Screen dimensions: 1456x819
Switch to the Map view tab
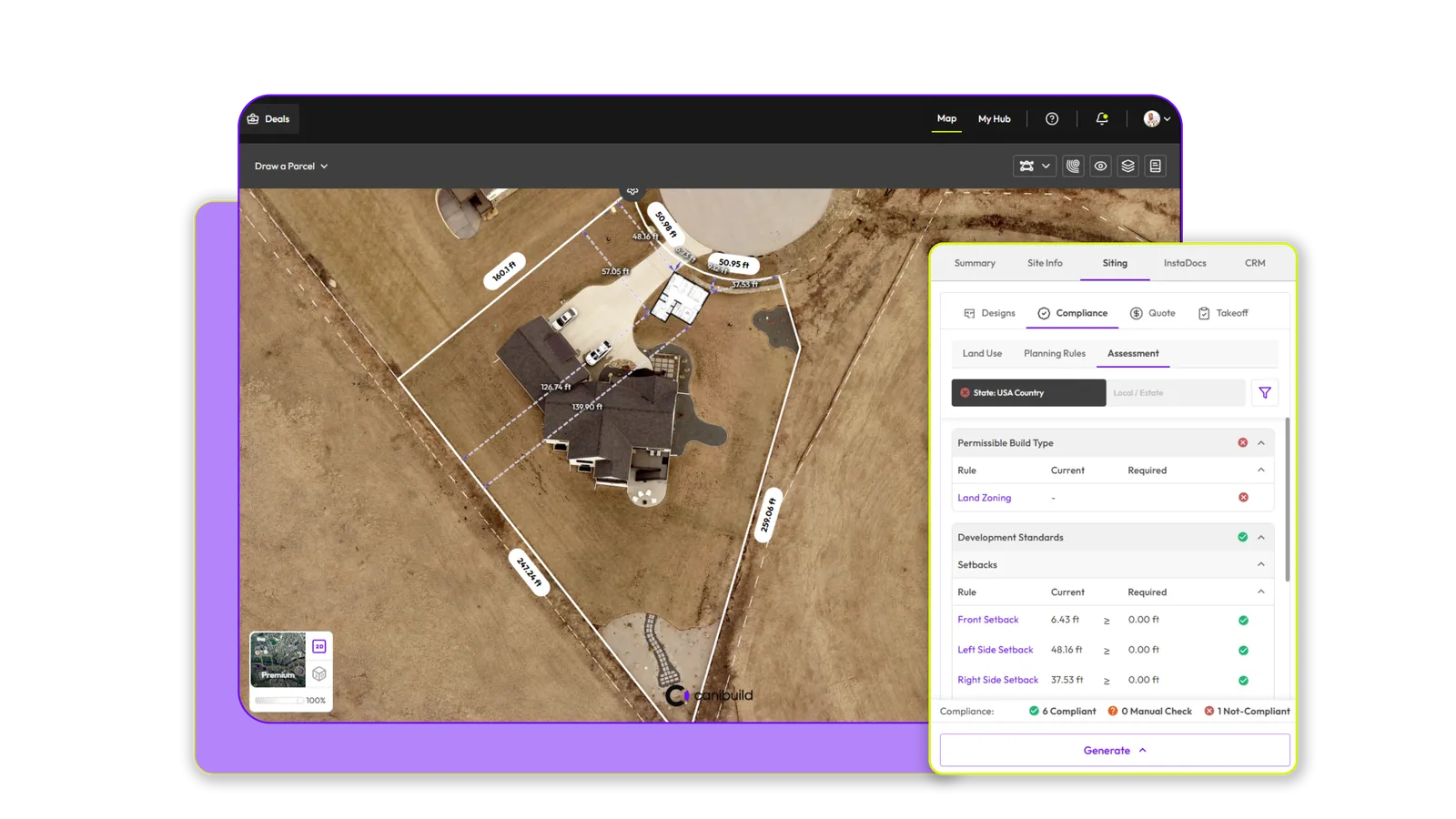946,118
